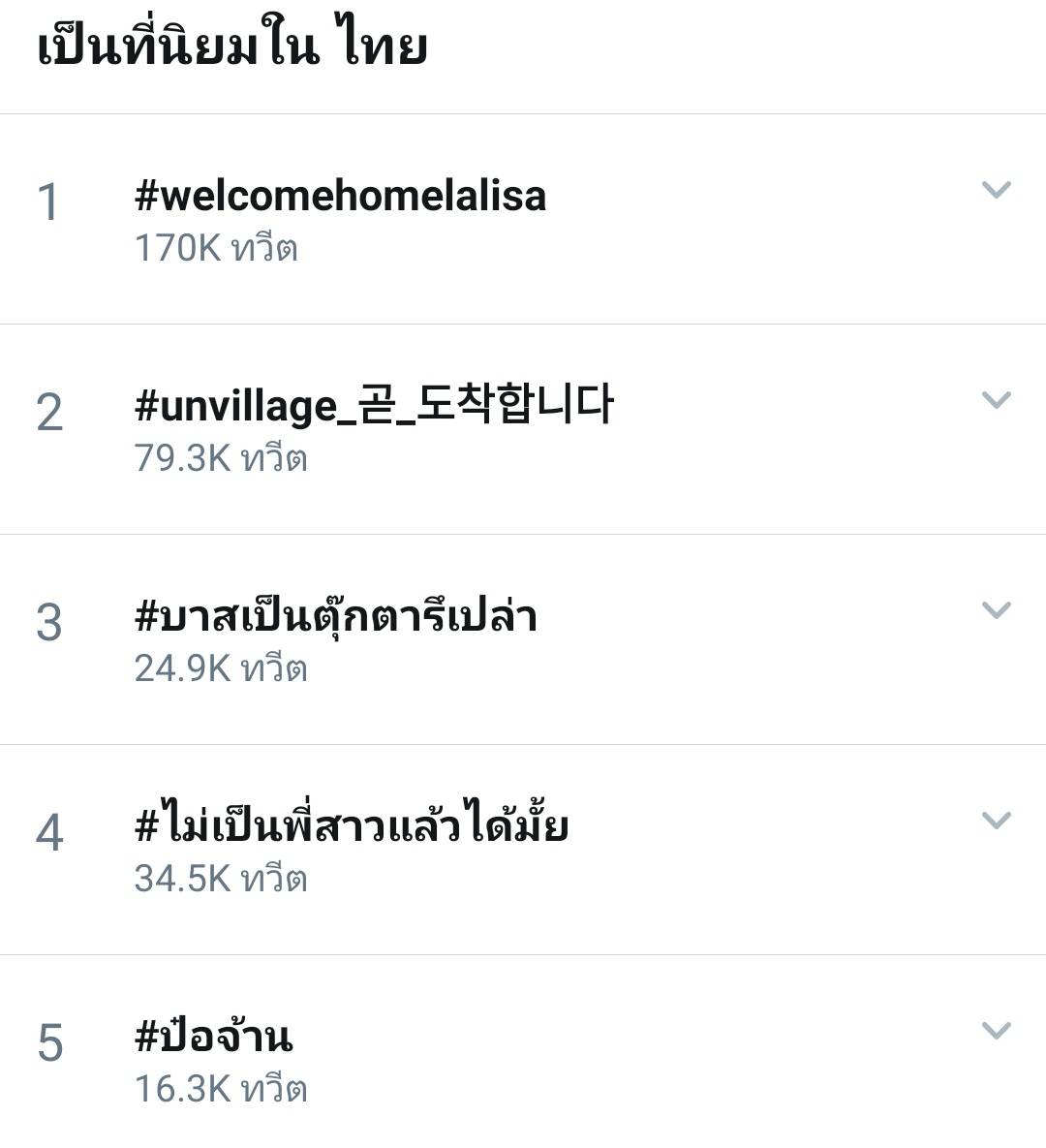Open the #ป๋อจ้าน trending hashtag
Screen dimensions: 1046x1148
[214, 1035]
